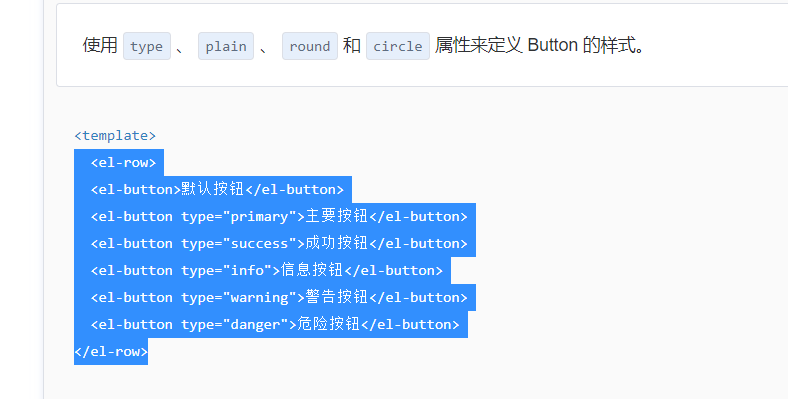Viewport: 788px width, 399px height.
Task: Click the 危险按钮 text in the code
Action: (x=329, y=325)
